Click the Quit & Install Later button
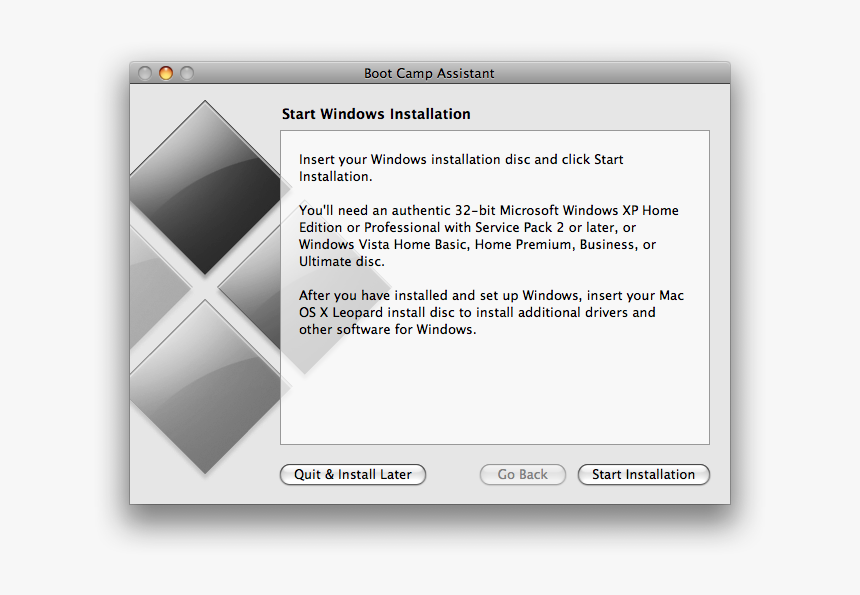The height and width of the screenshot is (595, 860). [x=353, y=474]
